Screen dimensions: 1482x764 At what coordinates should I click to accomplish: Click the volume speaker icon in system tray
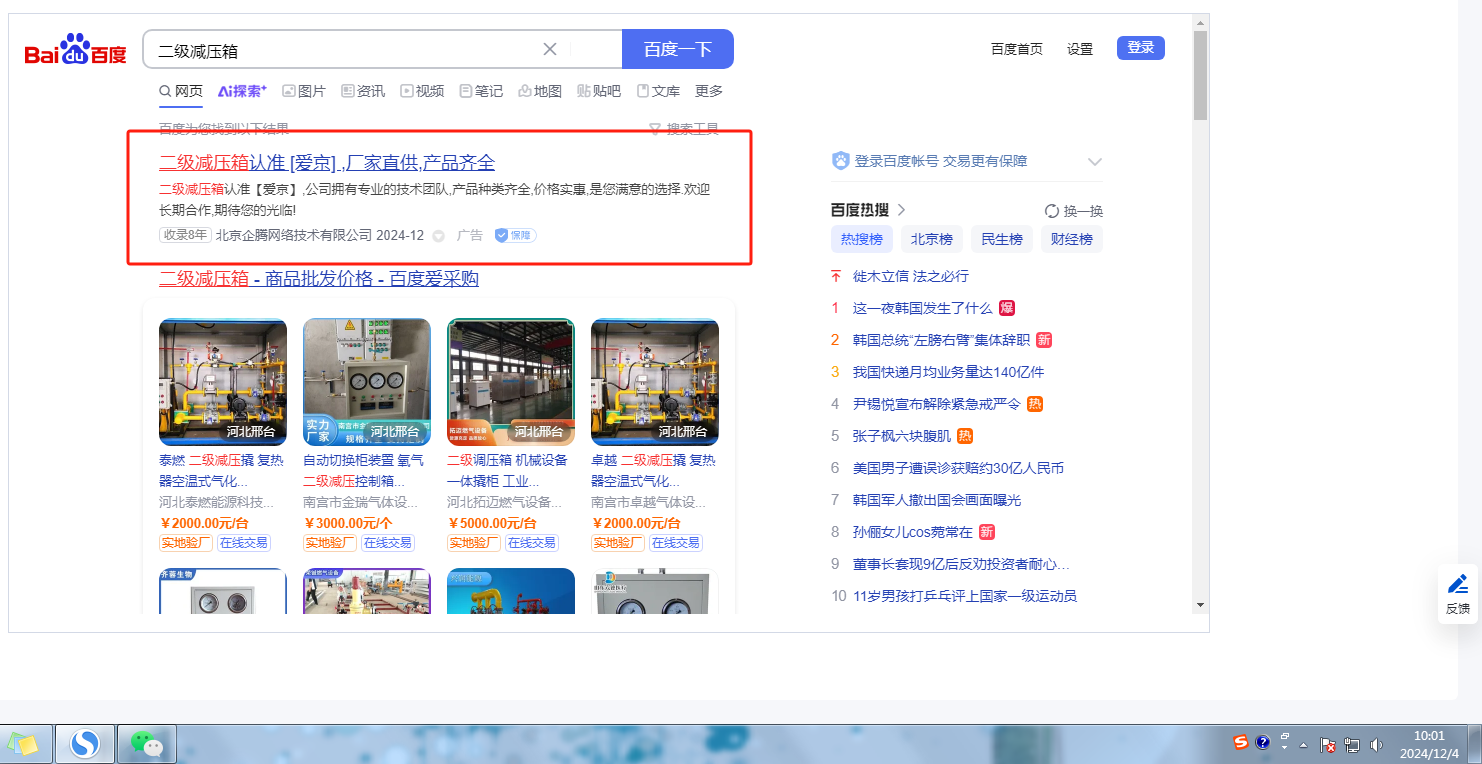coord(1376,744)
